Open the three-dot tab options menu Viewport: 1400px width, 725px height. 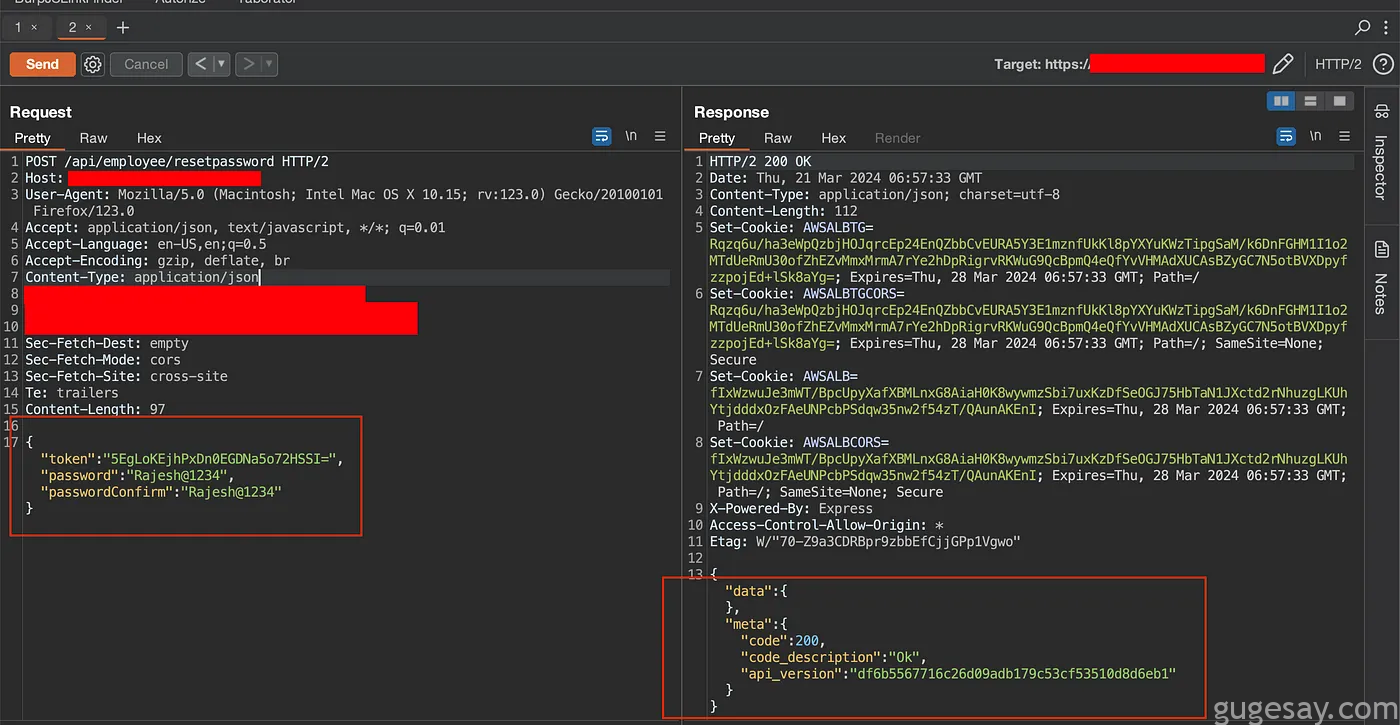pos(1386,27)
